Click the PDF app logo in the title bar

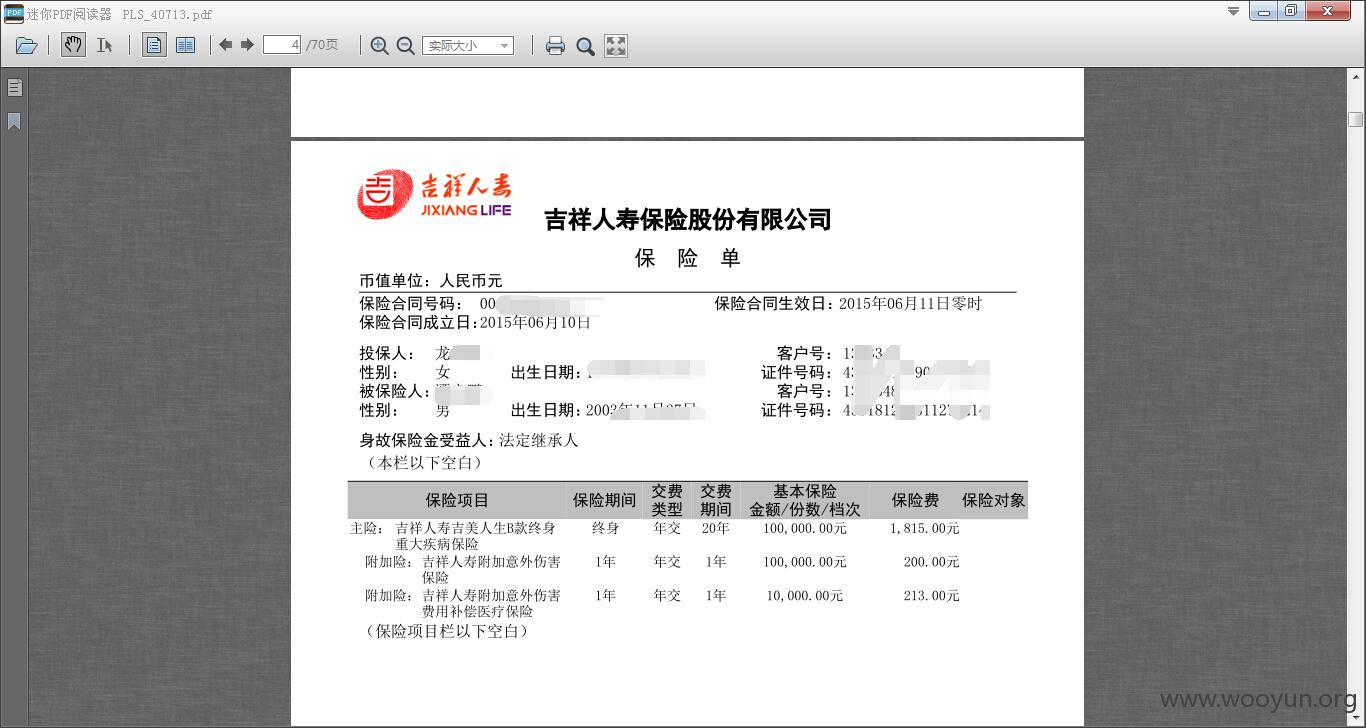tap(12, 13)
